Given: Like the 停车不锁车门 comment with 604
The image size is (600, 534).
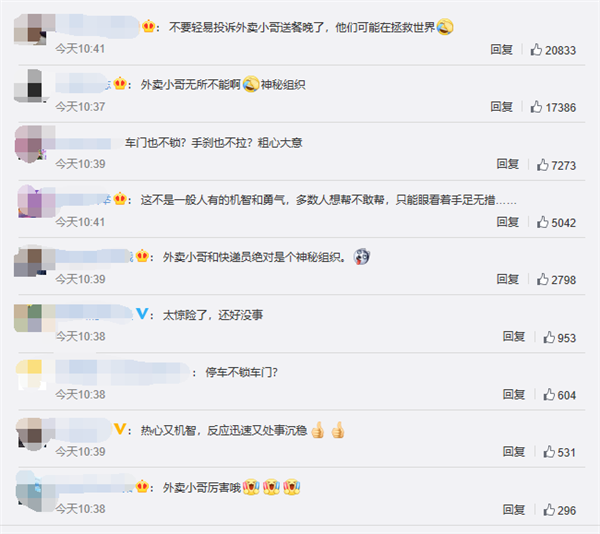Looking at the screenshot, I should coord(549,395).
